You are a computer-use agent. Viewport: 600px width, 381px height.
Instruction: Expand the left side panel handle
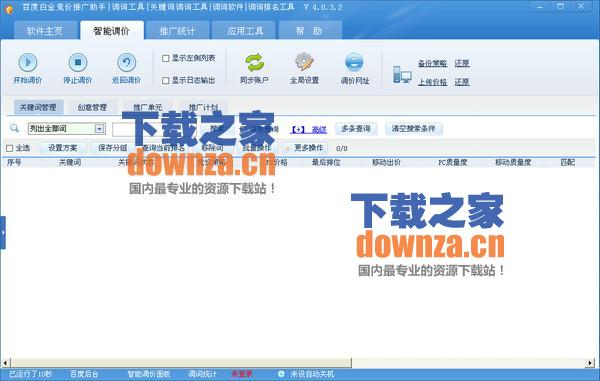(x=3, y=233)
